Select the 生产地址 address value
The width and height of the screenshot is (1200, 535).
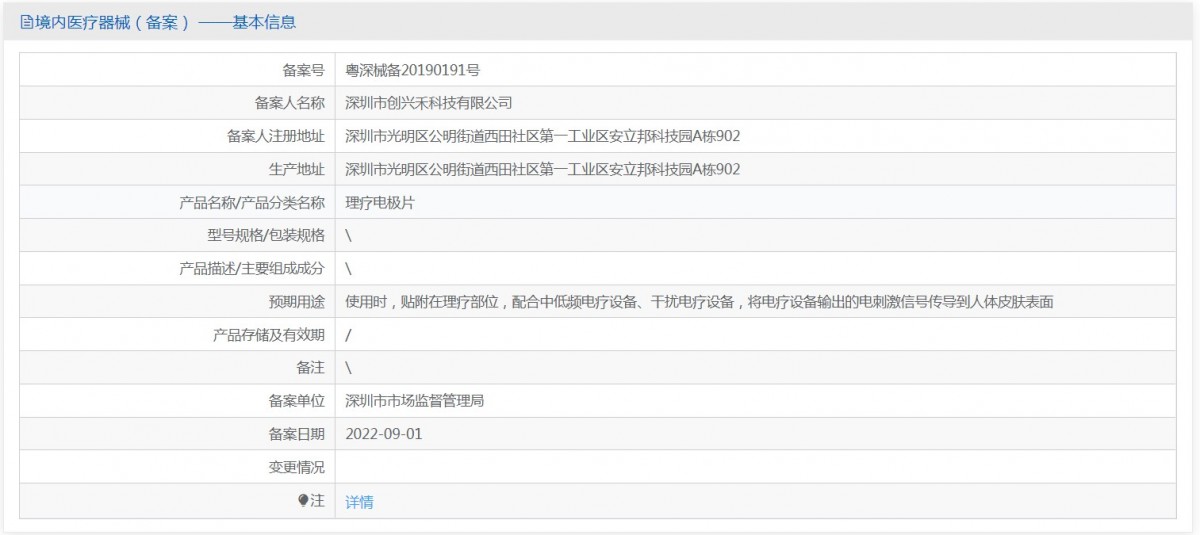[x=542, y=169]
